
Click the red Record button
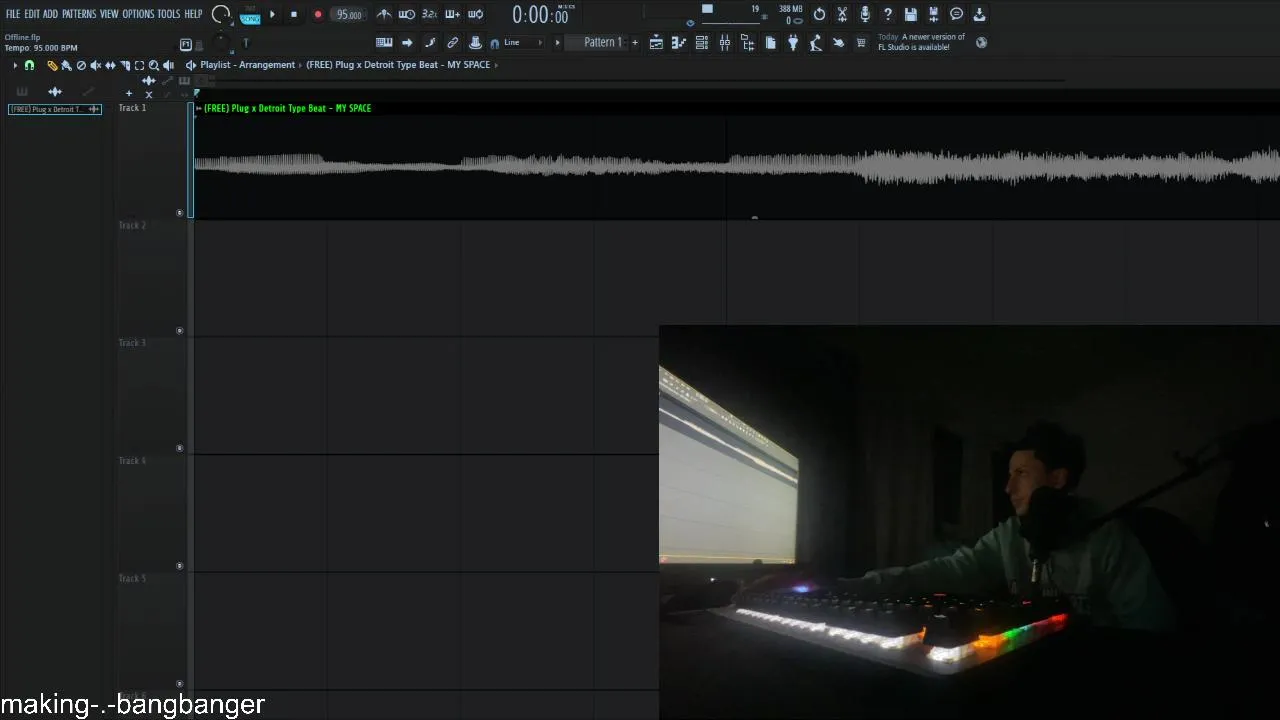[318, 14]
